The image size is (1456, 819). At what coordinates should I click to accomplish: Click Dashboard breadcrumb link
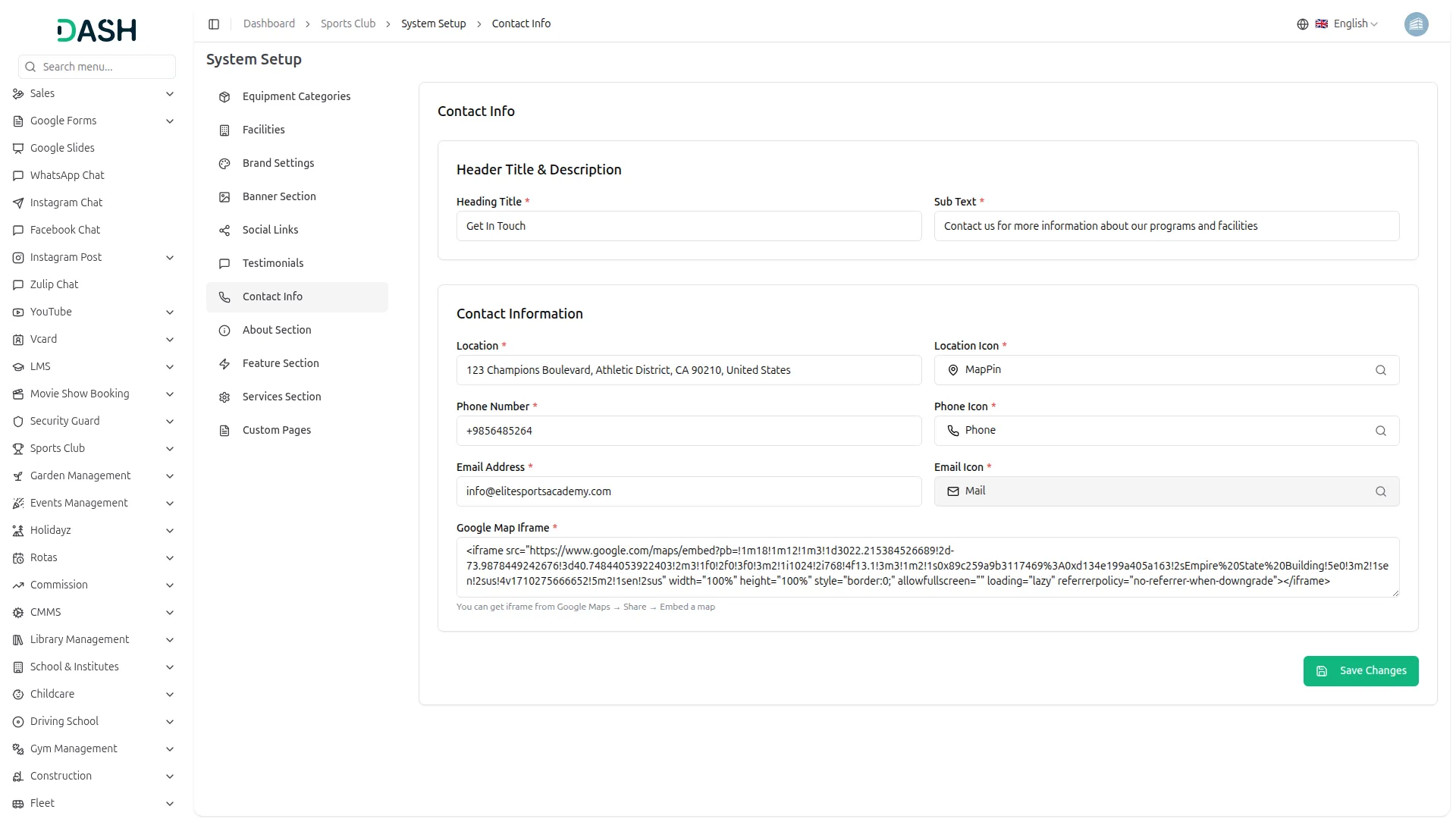[x=268, y=24]
